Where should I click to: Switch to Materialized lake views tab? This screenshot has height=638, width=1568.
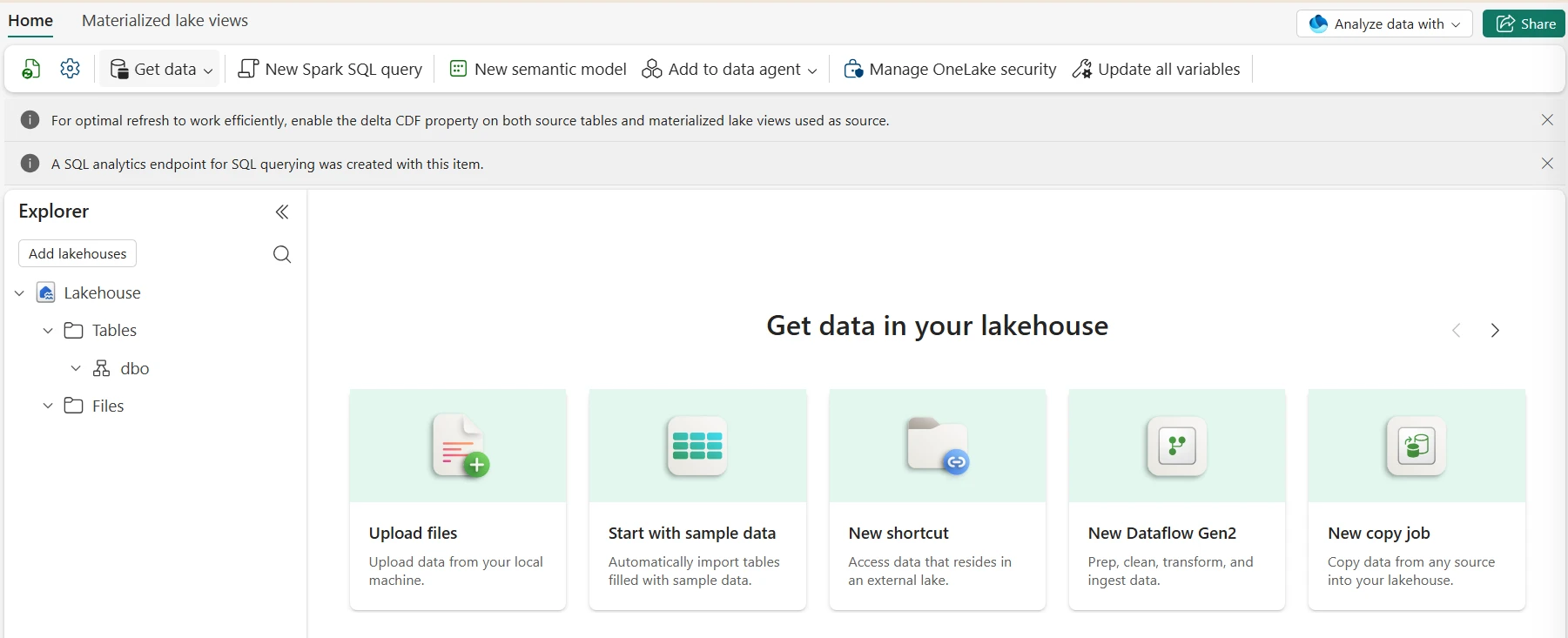[165, 20]
